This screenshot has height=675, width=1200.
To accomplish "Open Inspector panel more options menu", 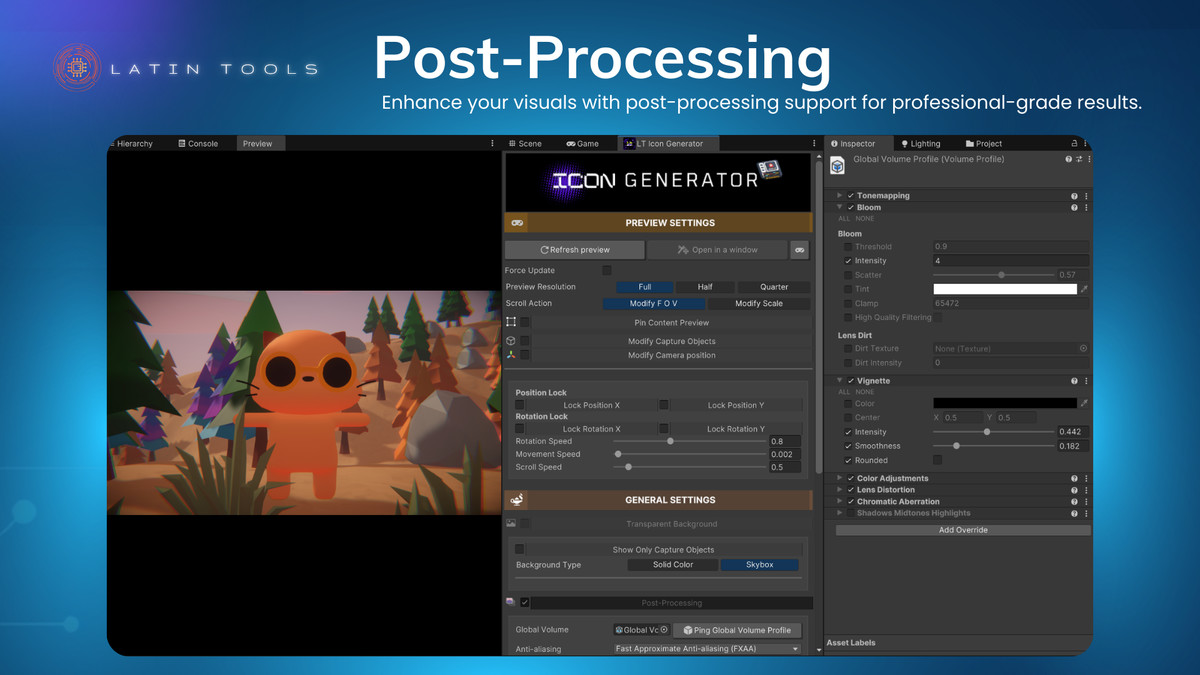I will tap(1086, 144).
